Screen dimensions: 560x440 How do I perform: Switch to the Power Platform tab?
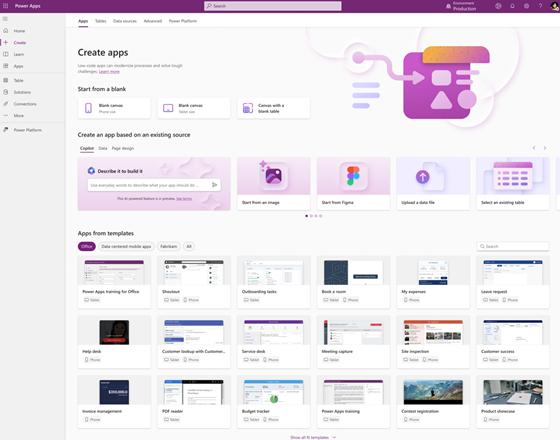[182, 21]
